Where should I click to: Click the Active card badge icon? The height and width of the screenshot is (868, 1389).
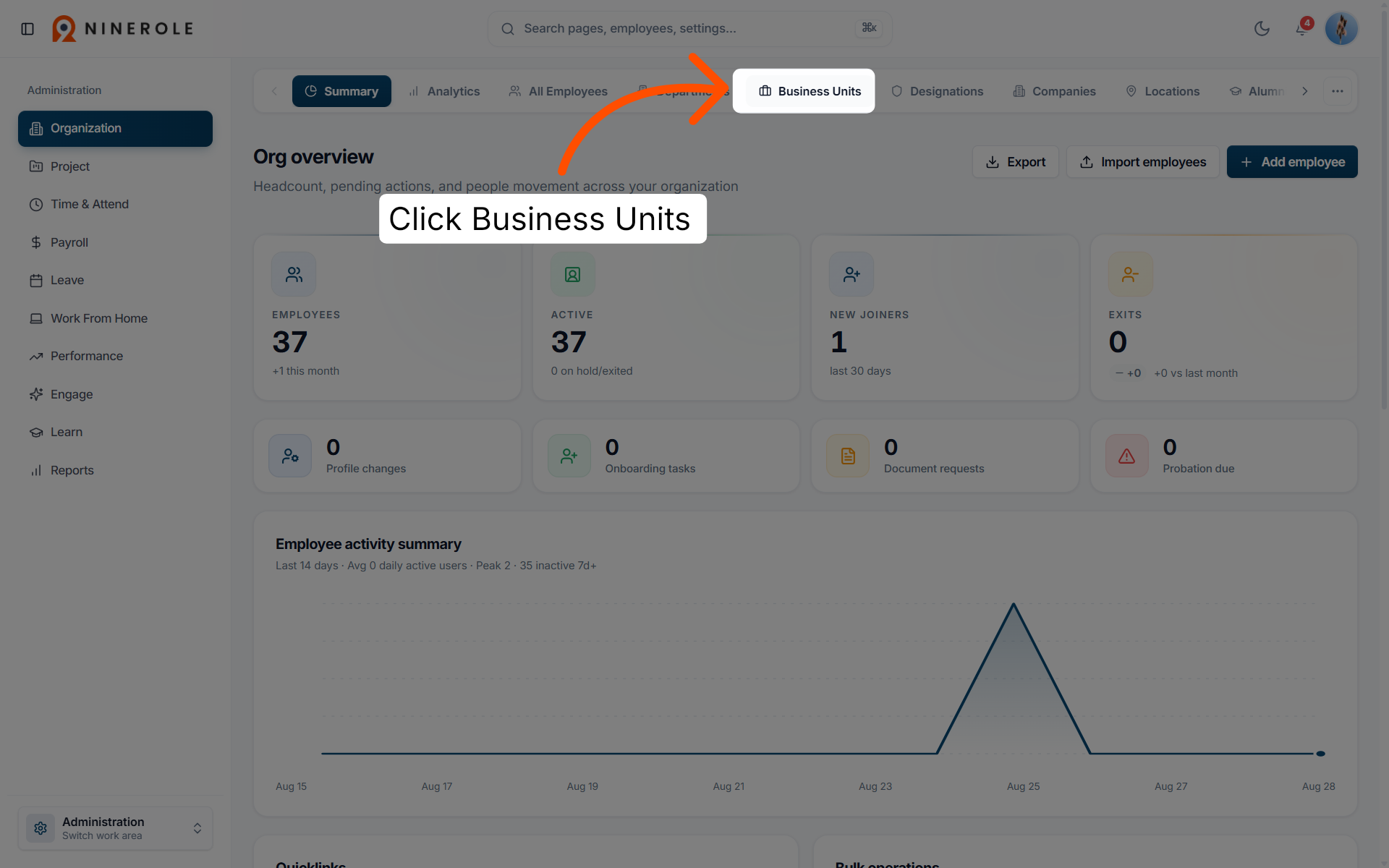coord(573,275)
